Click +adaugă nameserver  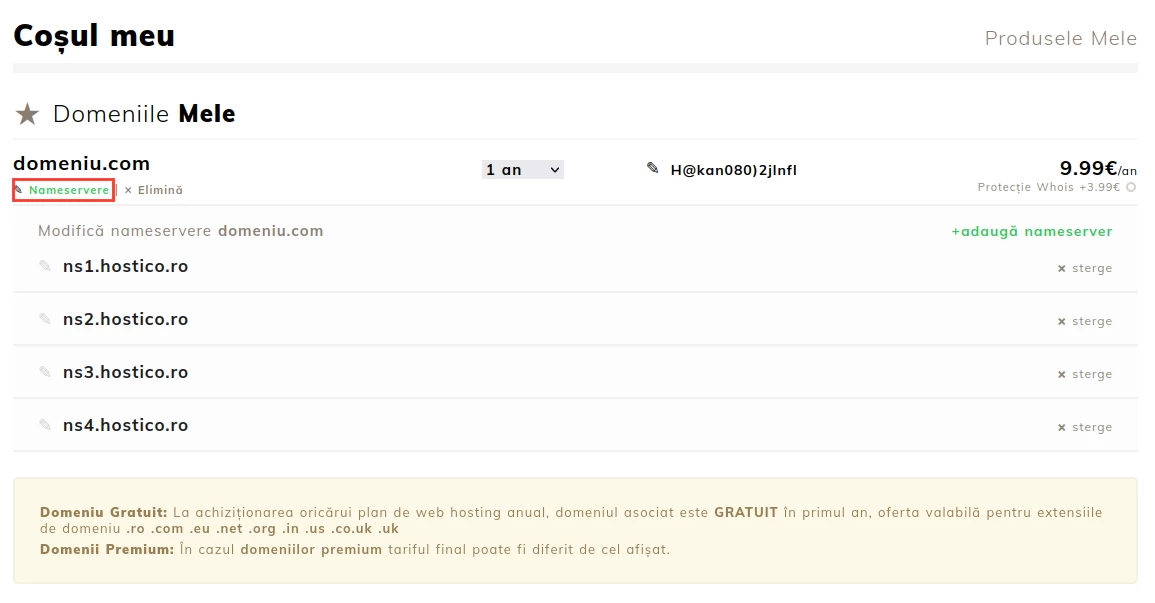[x=1031, y=231]
